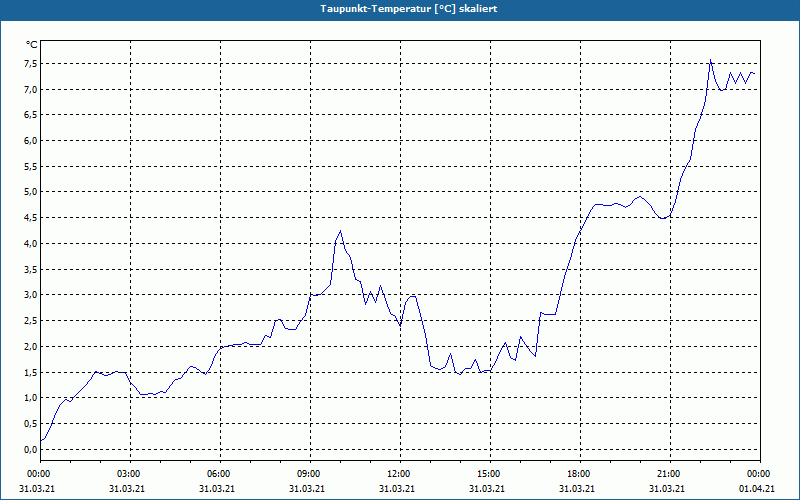Click the 06:00 time axis label
The image size is (800, 500).
pyautogui.click(x=220, y=474)
